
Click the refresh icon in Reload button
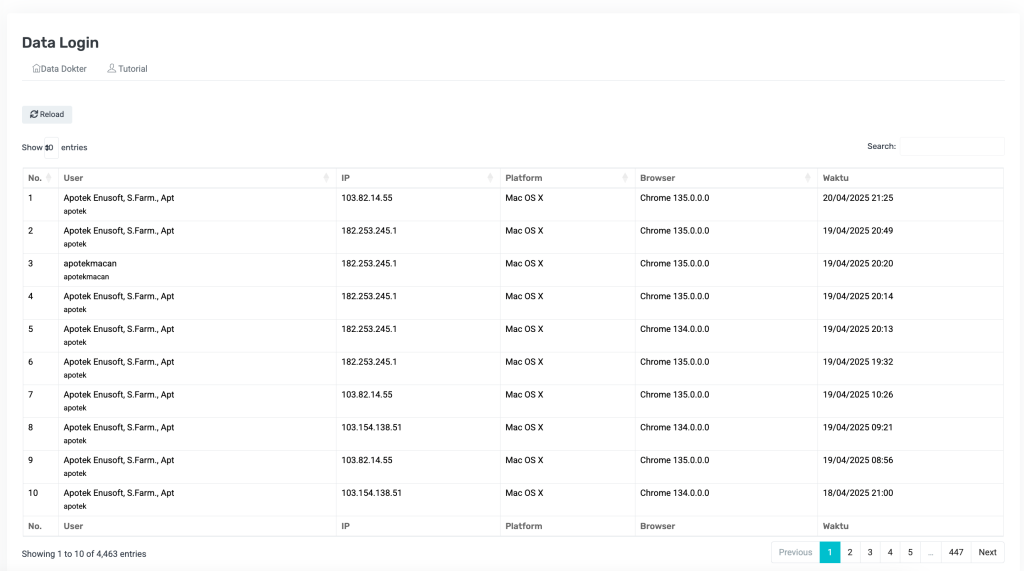pos(34,115)
